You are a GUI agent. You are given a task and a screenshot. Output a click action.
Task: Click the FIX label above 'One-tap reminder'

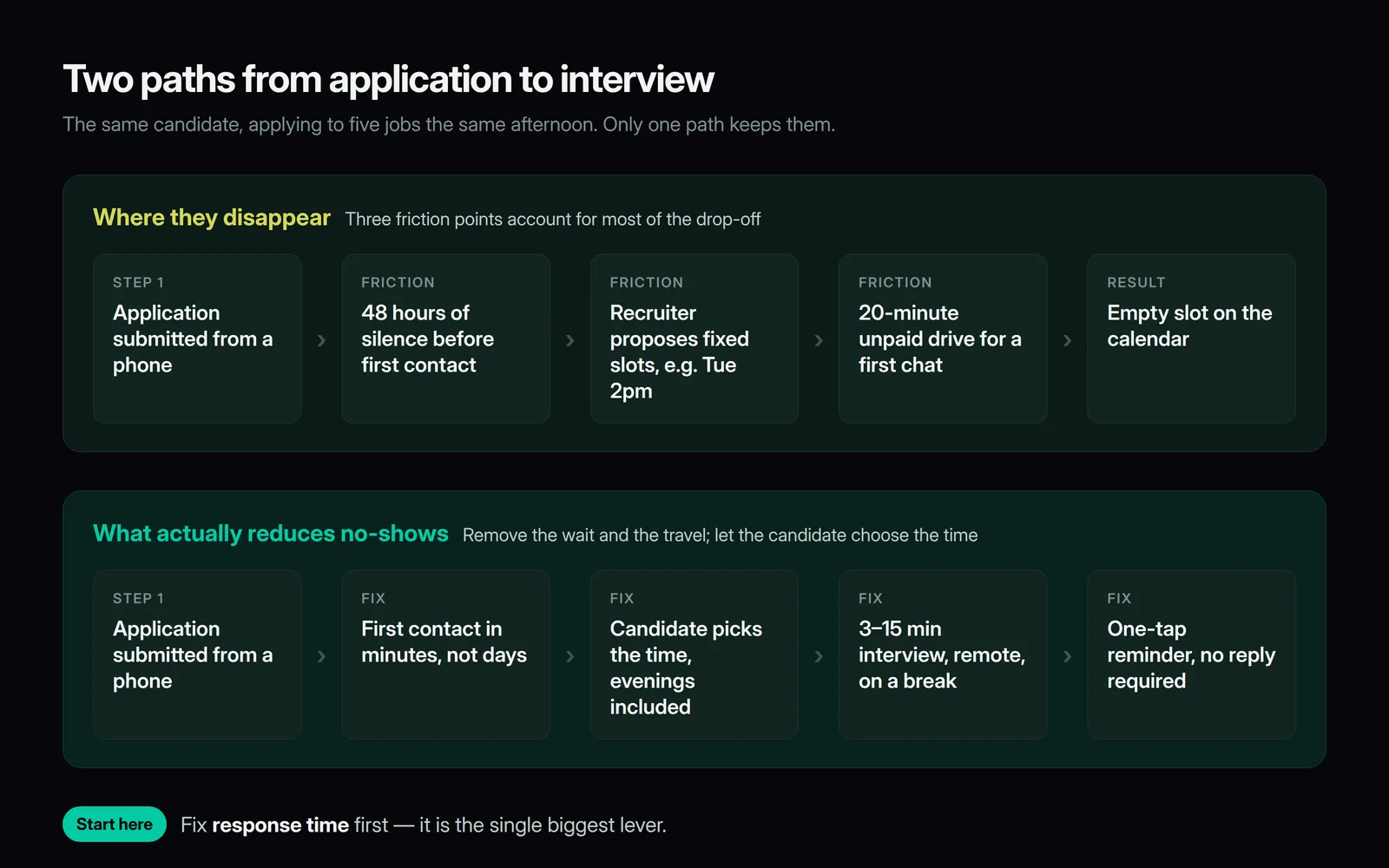pos(1119,598)
